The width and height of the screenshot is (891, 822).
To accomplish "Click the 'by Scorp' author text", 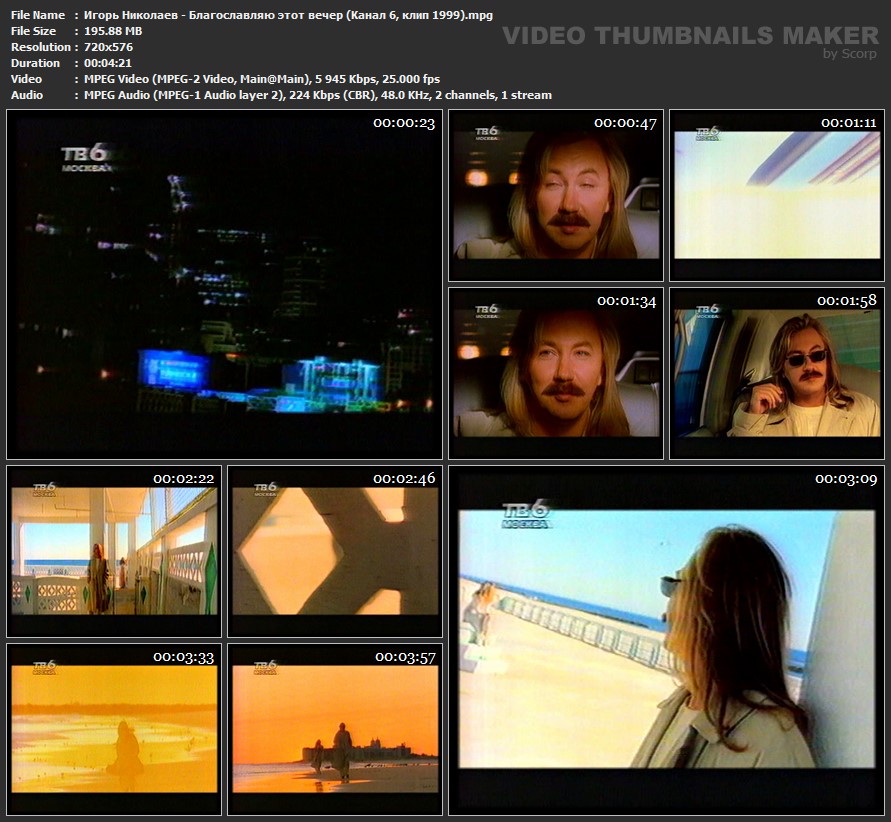I will click(849, 55).
